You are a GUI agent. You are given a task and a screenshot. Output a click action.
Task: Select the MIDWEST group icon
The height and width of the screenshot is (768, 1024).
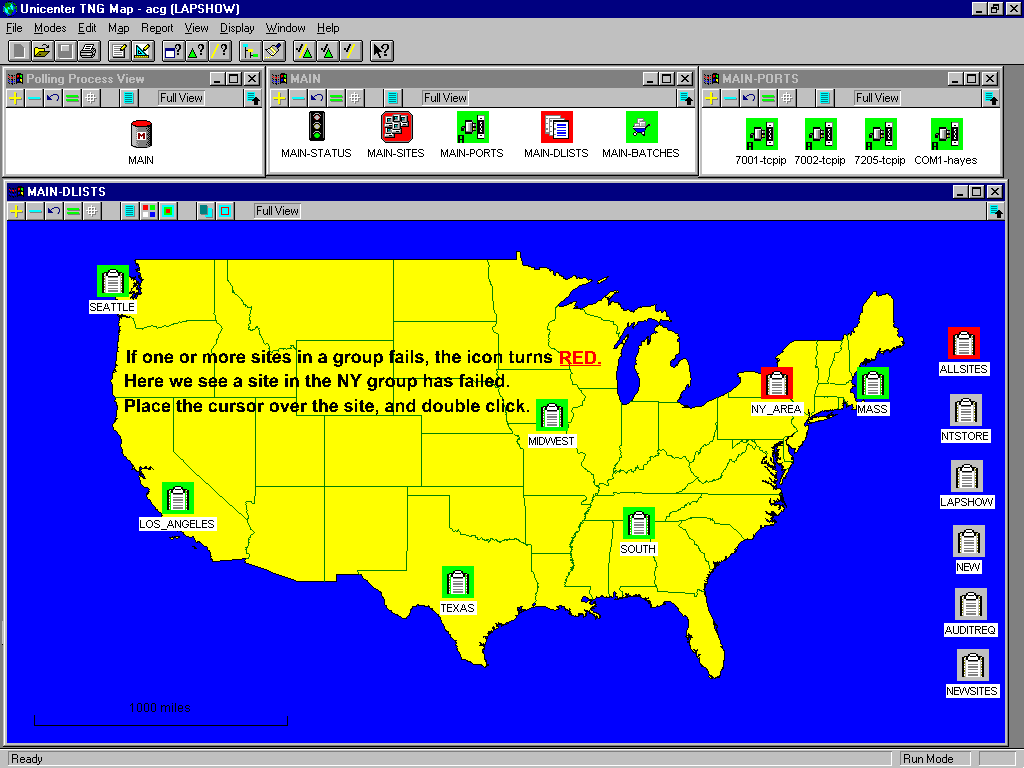click(552, 415)
